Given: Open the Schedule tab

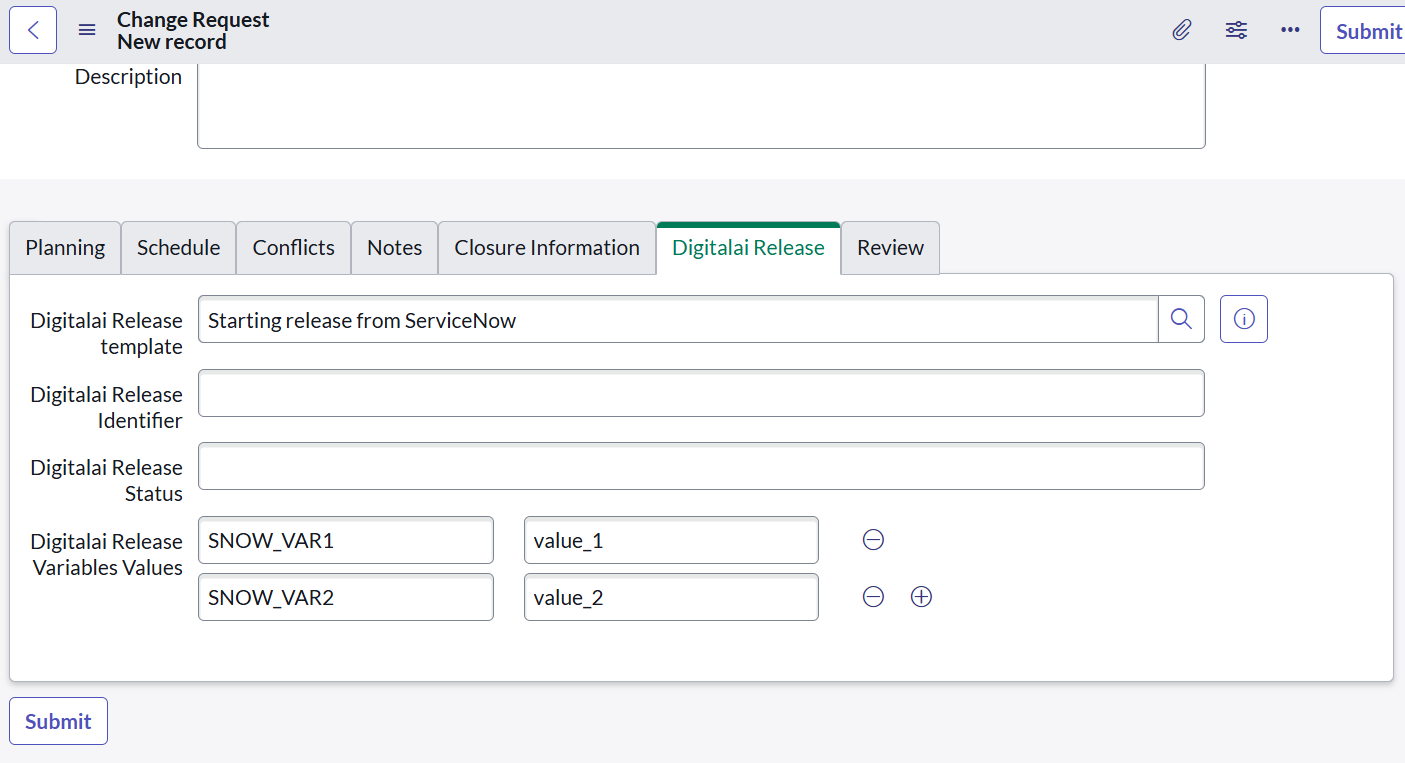Looking at the screenshot, I should [178, 248].
